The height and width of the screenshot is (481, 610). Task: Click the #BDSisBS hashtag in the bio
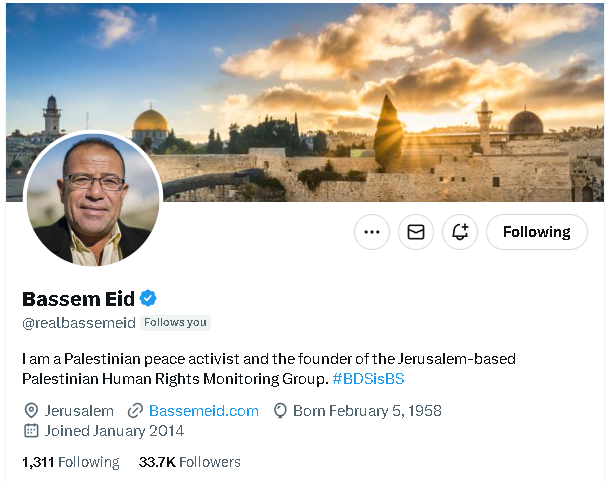368,379
